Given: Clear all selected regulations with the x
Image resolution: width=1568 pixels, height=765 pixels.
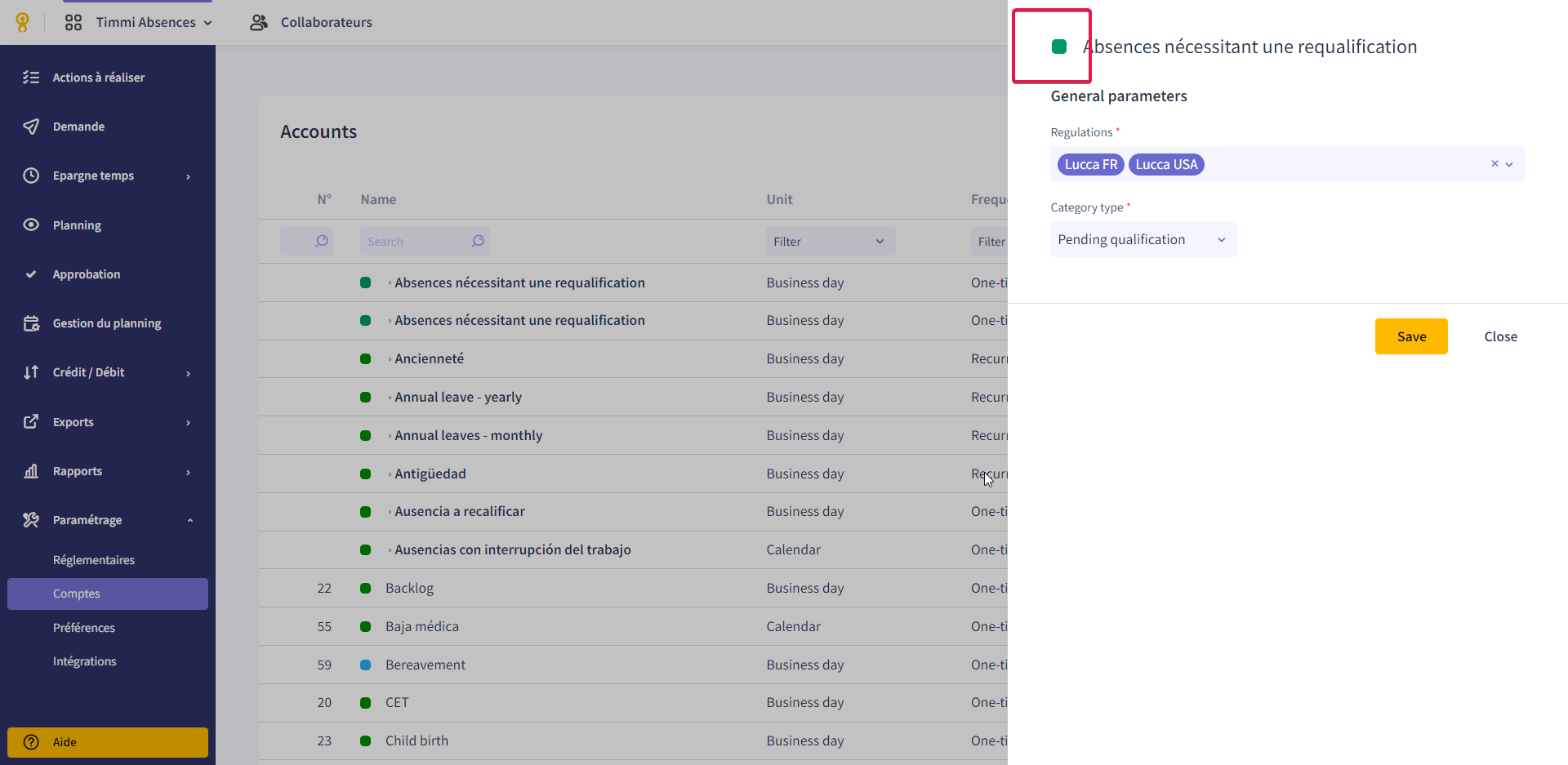Looking at the screenshot, I should pos(1494,163).
